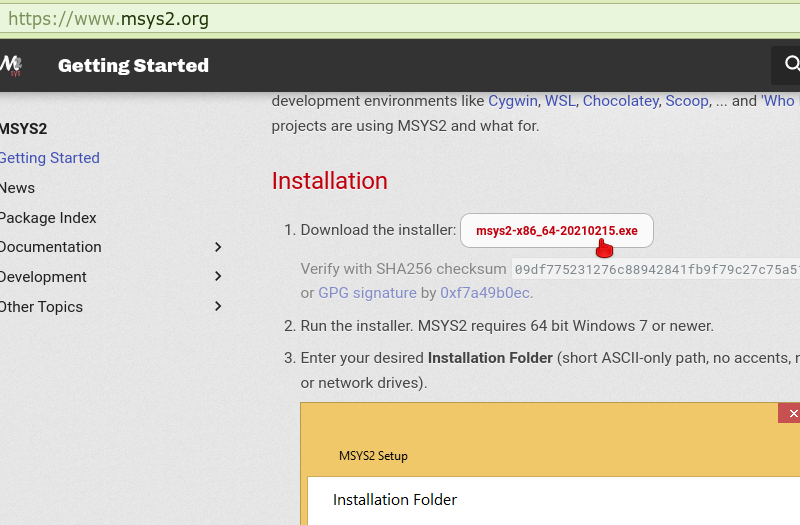
Task: Open the search magnifier icon
Action: (x=791, y=64)
